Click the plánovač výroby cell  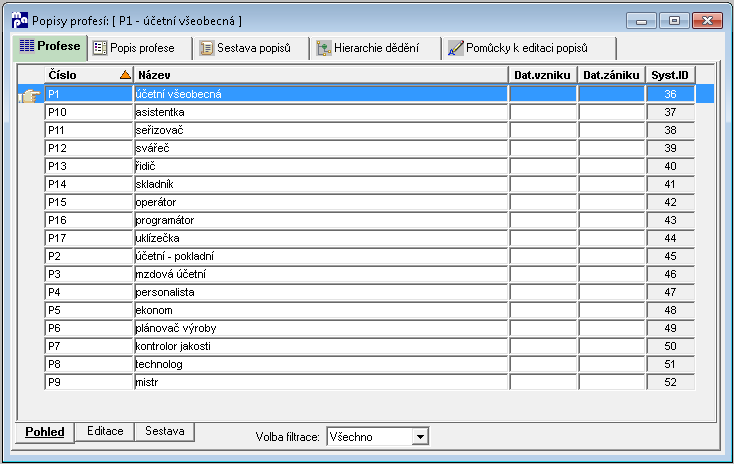tap(321, 328)
